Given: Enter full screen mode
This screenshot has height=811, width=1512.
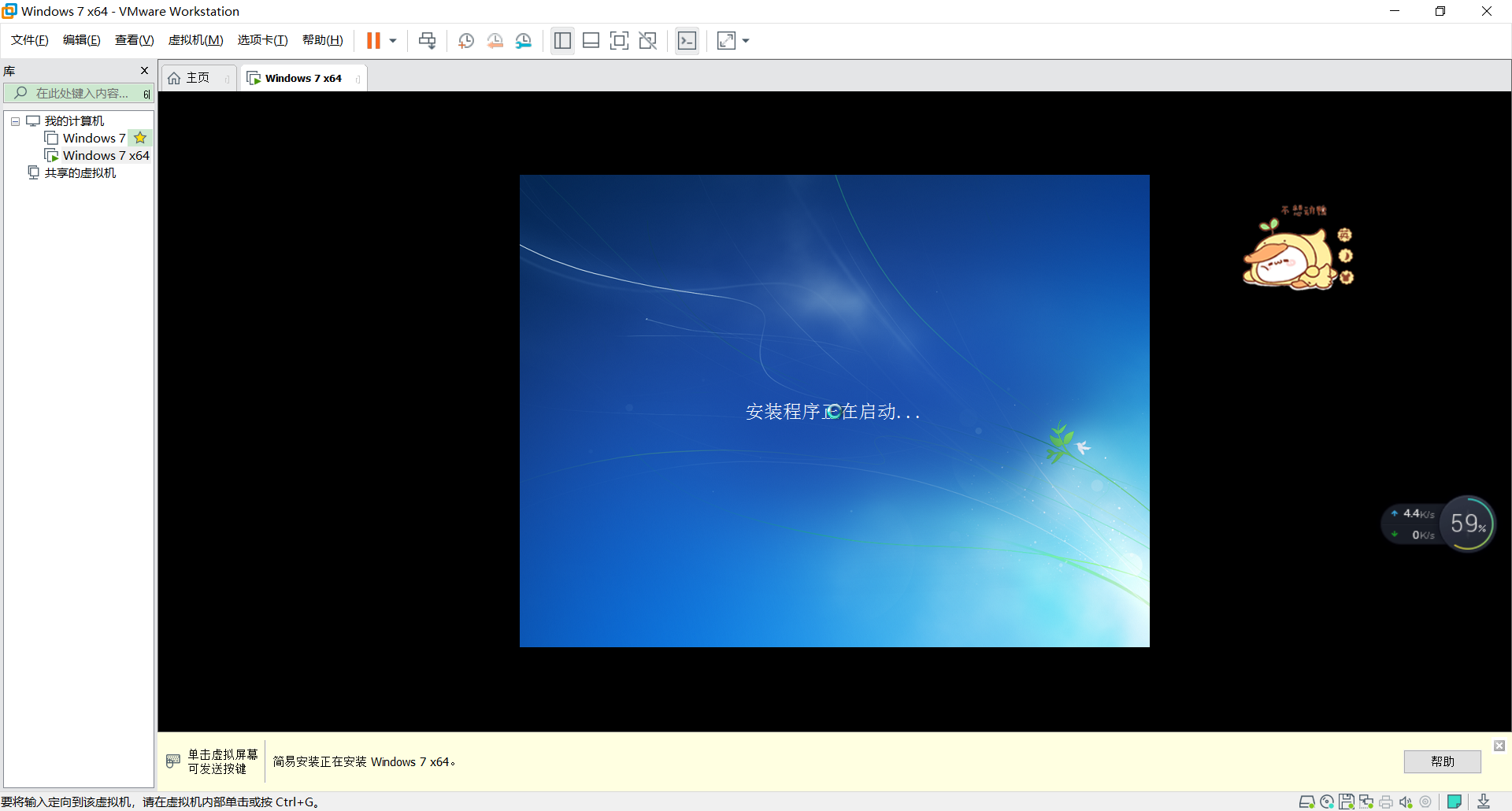Looking at the screenshot, I should [x=620, y=40].
